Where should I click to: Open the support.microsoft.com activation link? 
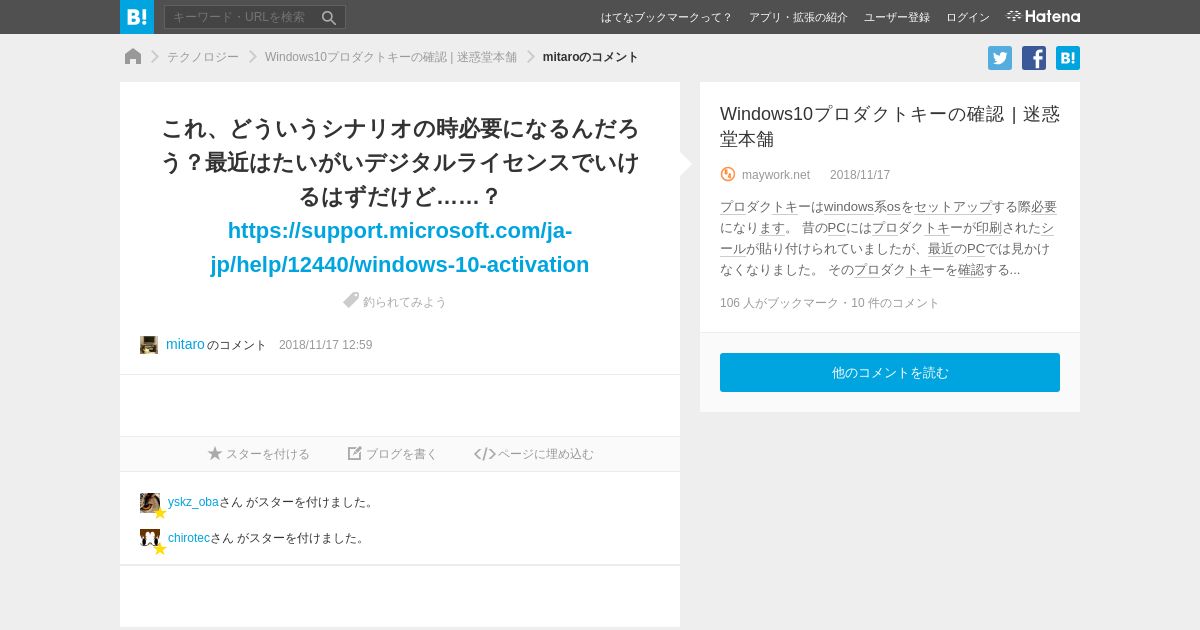click(400, 247)
